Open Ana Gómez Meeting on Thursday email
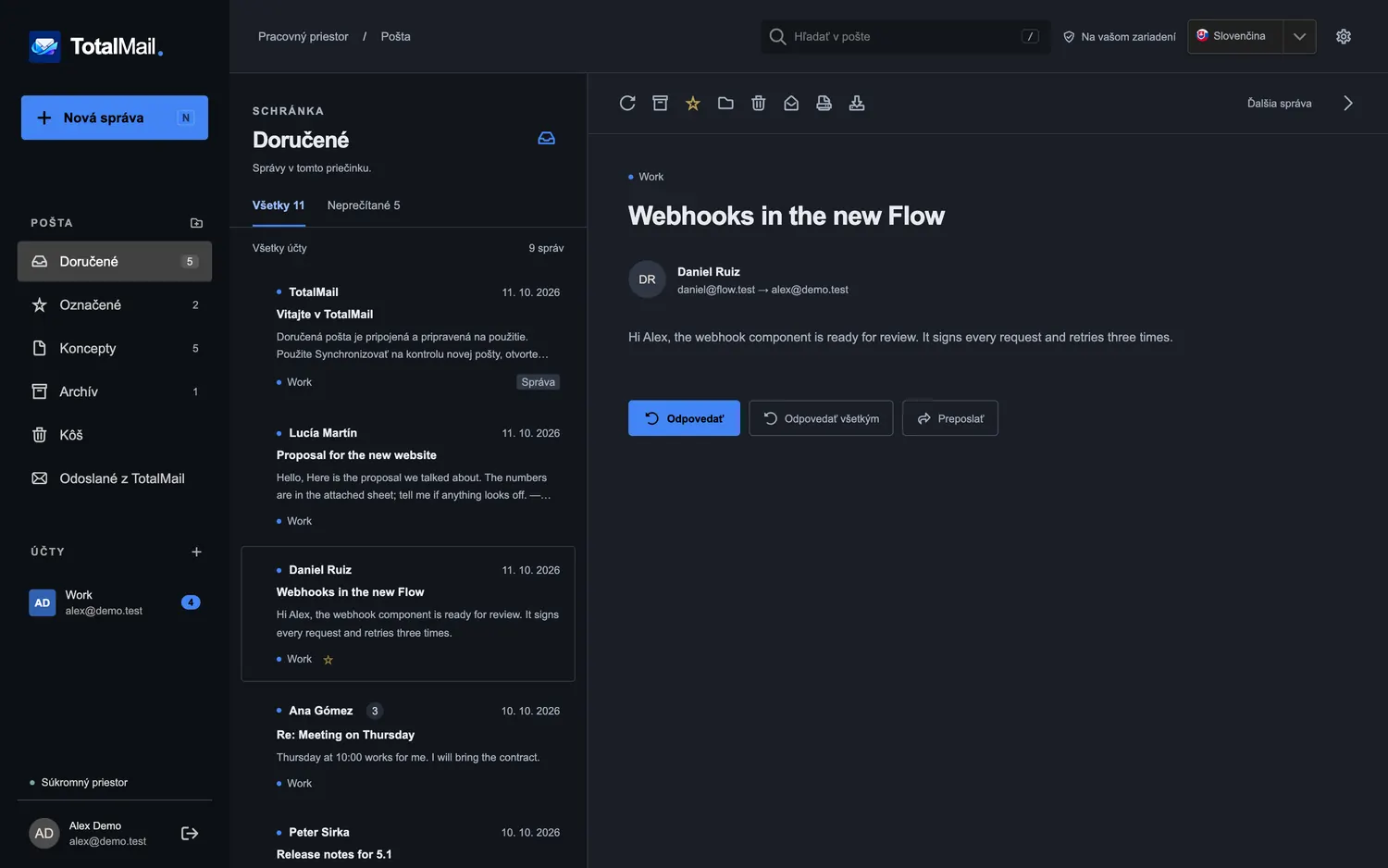Viewport: 1388px width, 868px height. pyautogui.click(x=408, y=747)
